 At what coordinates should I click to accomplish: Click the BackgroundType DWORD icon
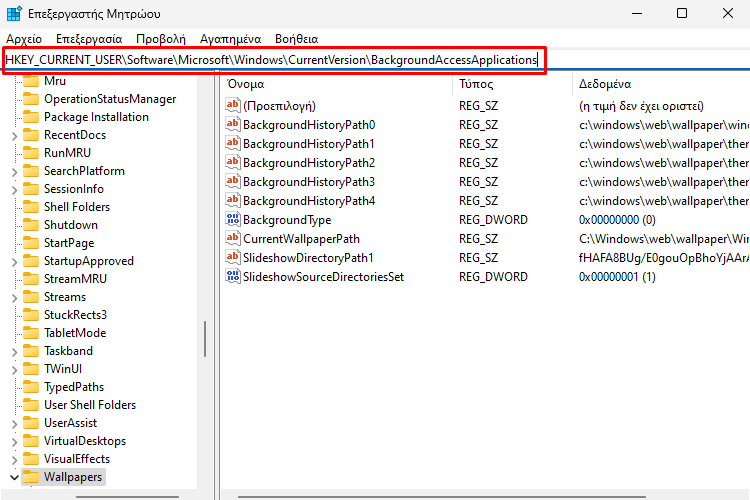pyautogui.click(x=233, y=220)
